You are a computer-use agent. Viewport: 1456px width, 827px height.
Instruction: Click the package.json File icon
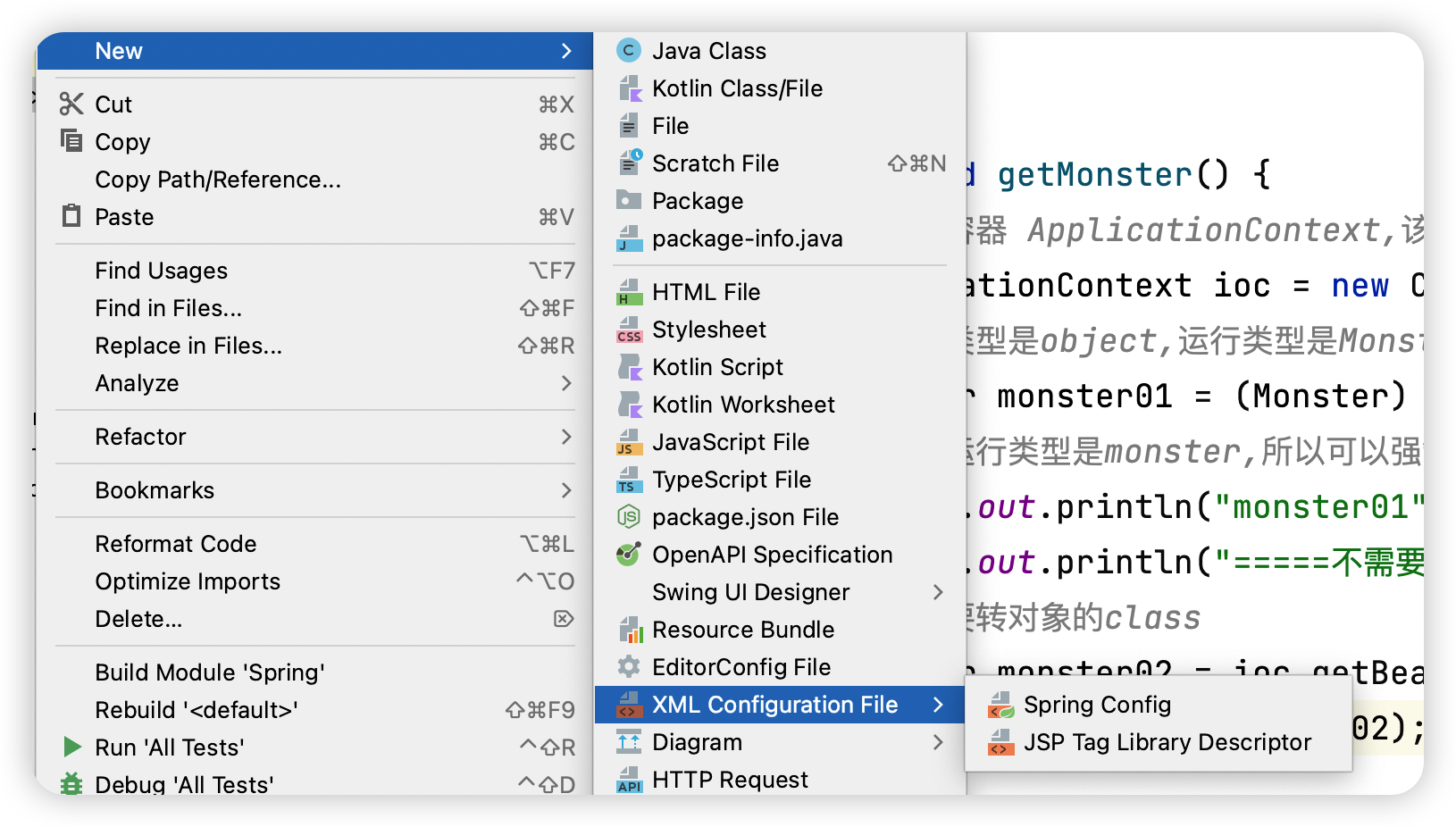tap(629, 517)
